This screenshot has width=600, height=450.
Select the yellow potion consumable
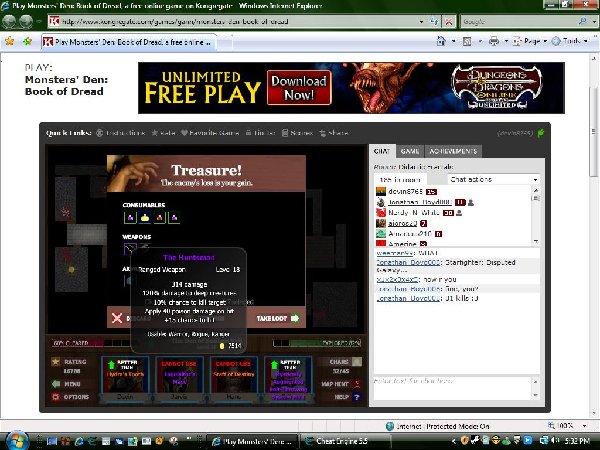145,218
